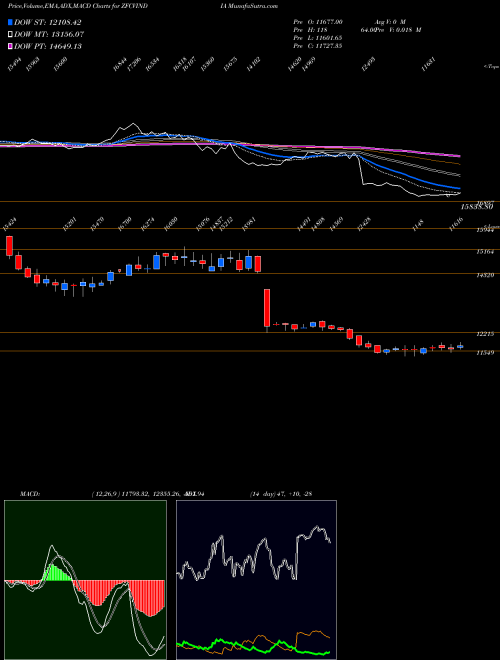This screenshot has height=660, width=500.
Task: Click the 15835.80 price level label
Action: 476,207
